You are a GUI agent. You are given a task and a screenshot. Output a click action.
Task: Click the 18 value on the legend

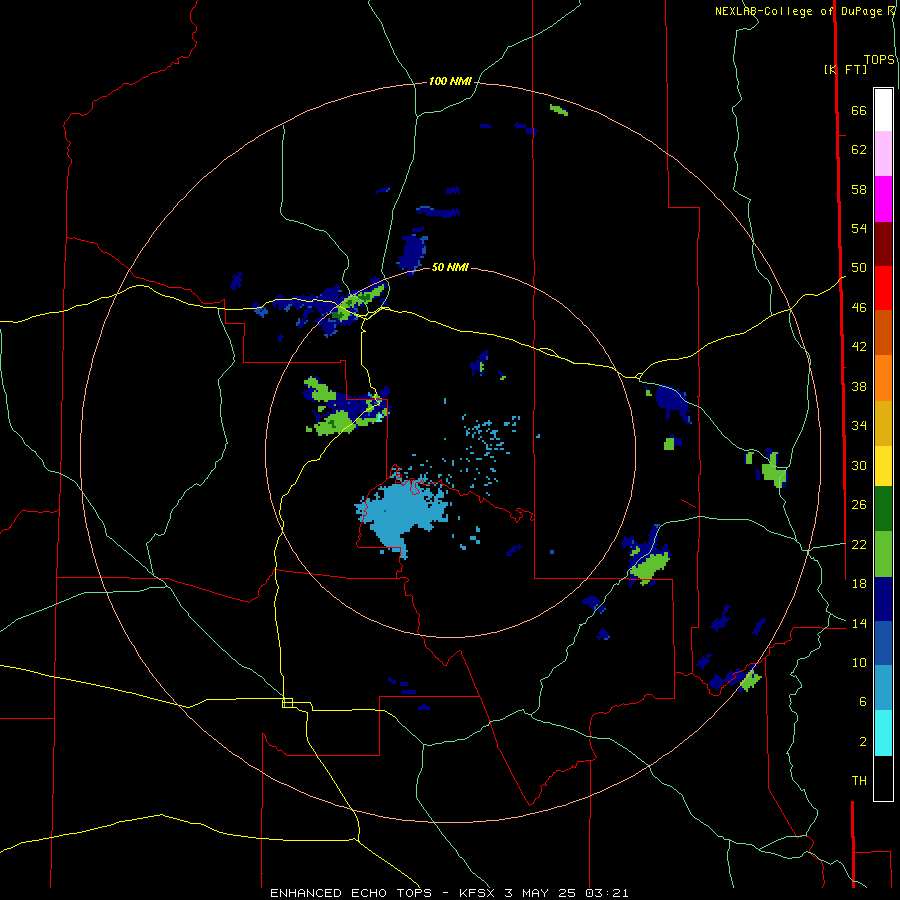[x=859, y=584]
